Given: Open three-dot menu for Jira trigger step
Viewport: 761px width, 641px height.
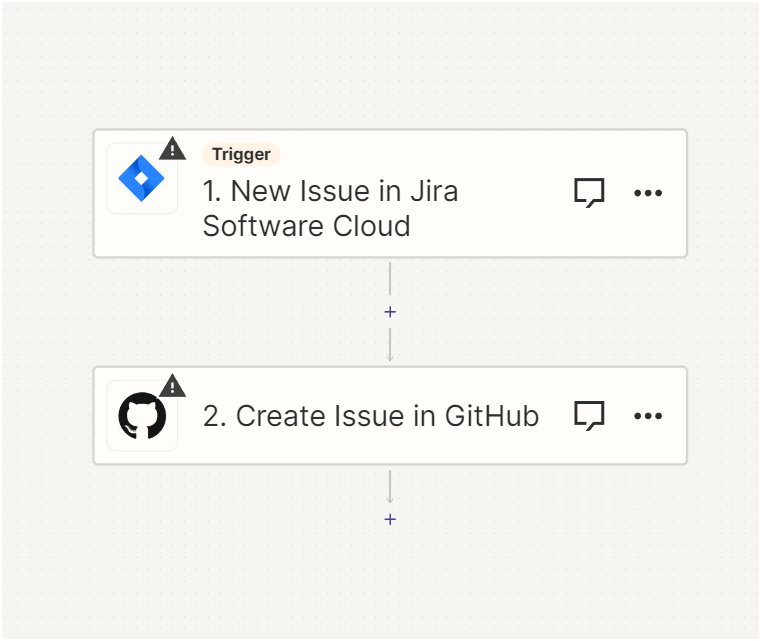Looking at the screenshot, I should (x=648, y=193).
